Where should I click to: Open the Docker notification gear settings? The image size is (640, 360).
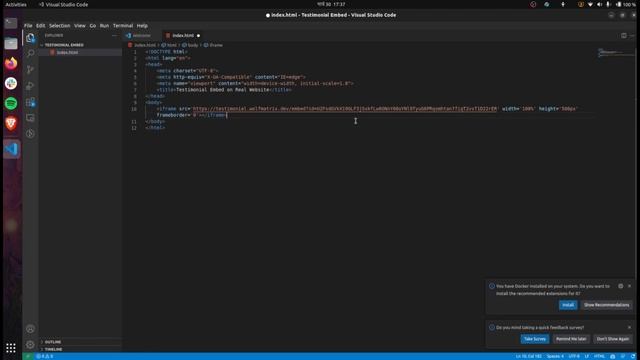click(x=620, y=286)
